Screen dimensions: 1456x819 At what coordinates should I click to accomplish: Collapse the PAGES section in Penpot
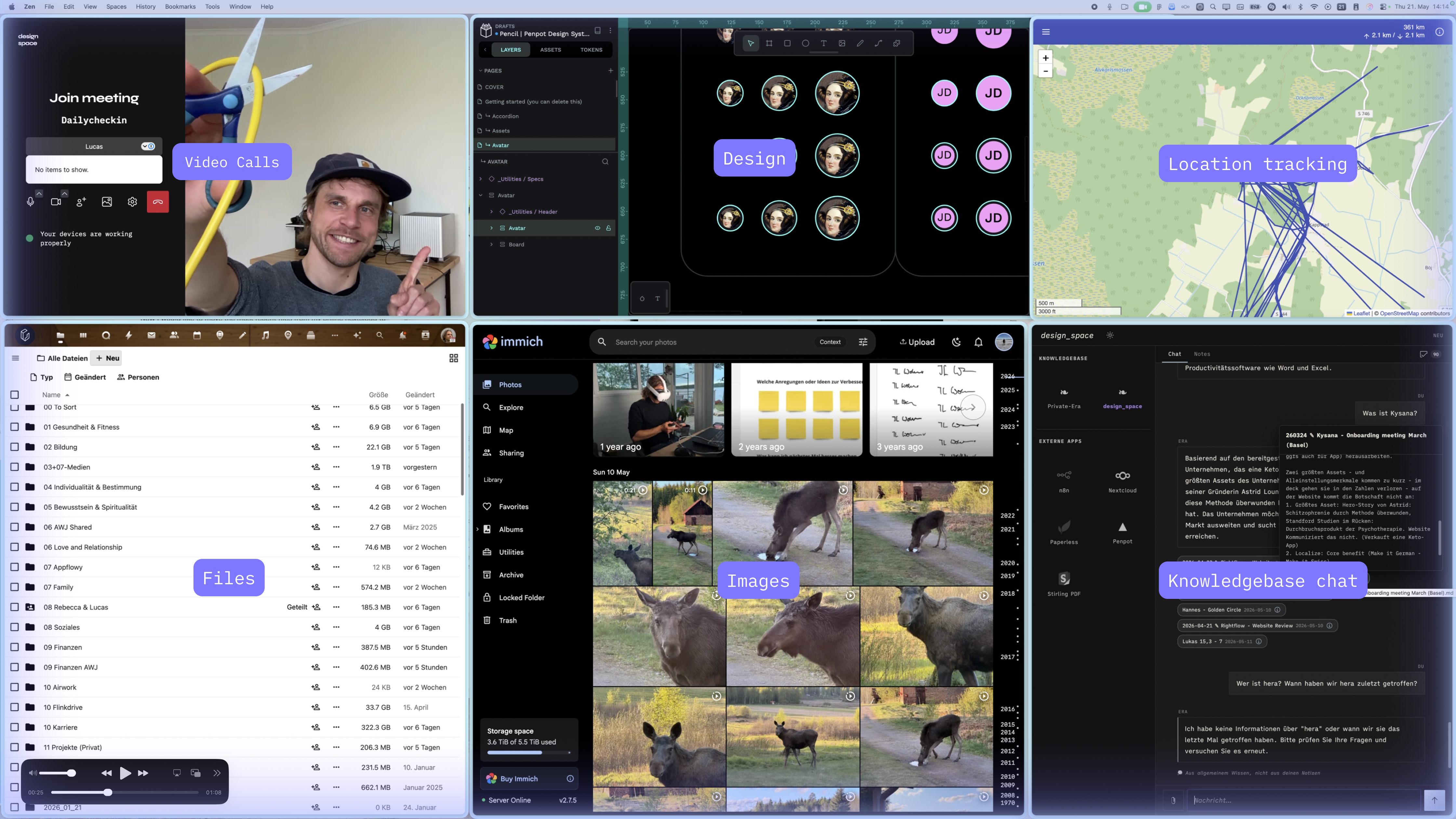click(481, 71)
